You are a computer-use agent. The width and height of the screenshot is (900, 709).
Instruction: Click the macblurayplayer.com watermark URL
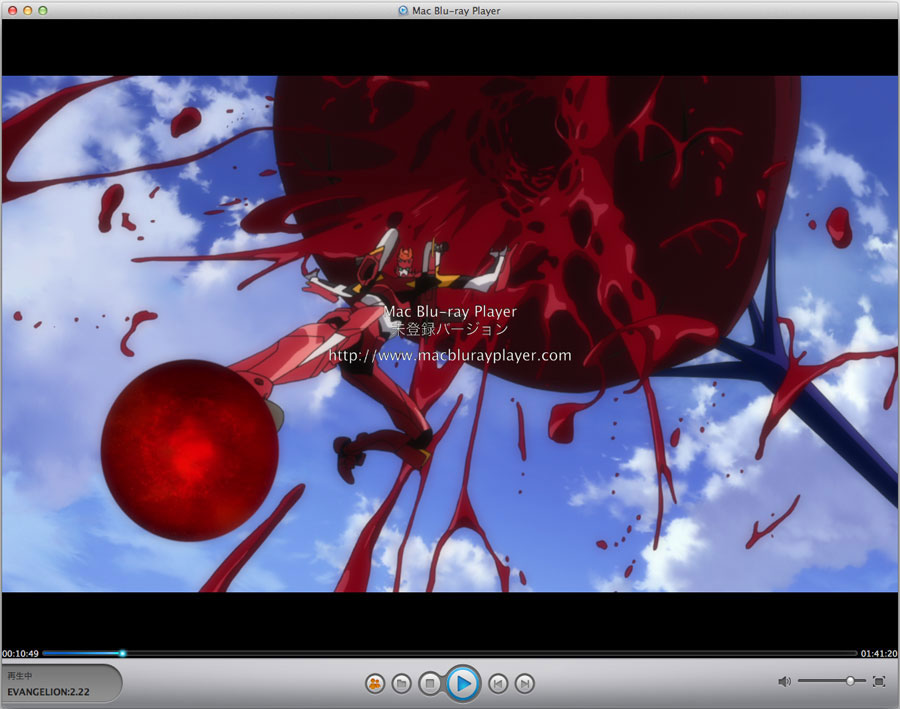450,355
